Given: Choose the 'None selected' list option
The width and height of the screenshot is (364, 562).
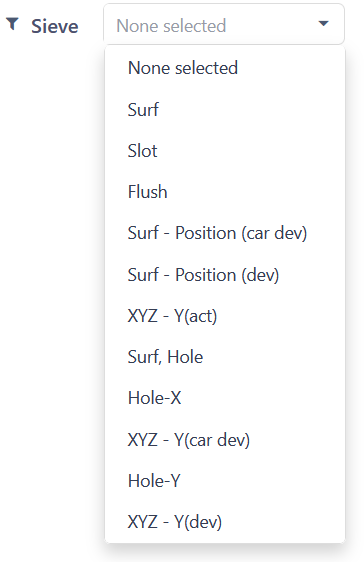Looking at the screenshot, I should point(225,68).
